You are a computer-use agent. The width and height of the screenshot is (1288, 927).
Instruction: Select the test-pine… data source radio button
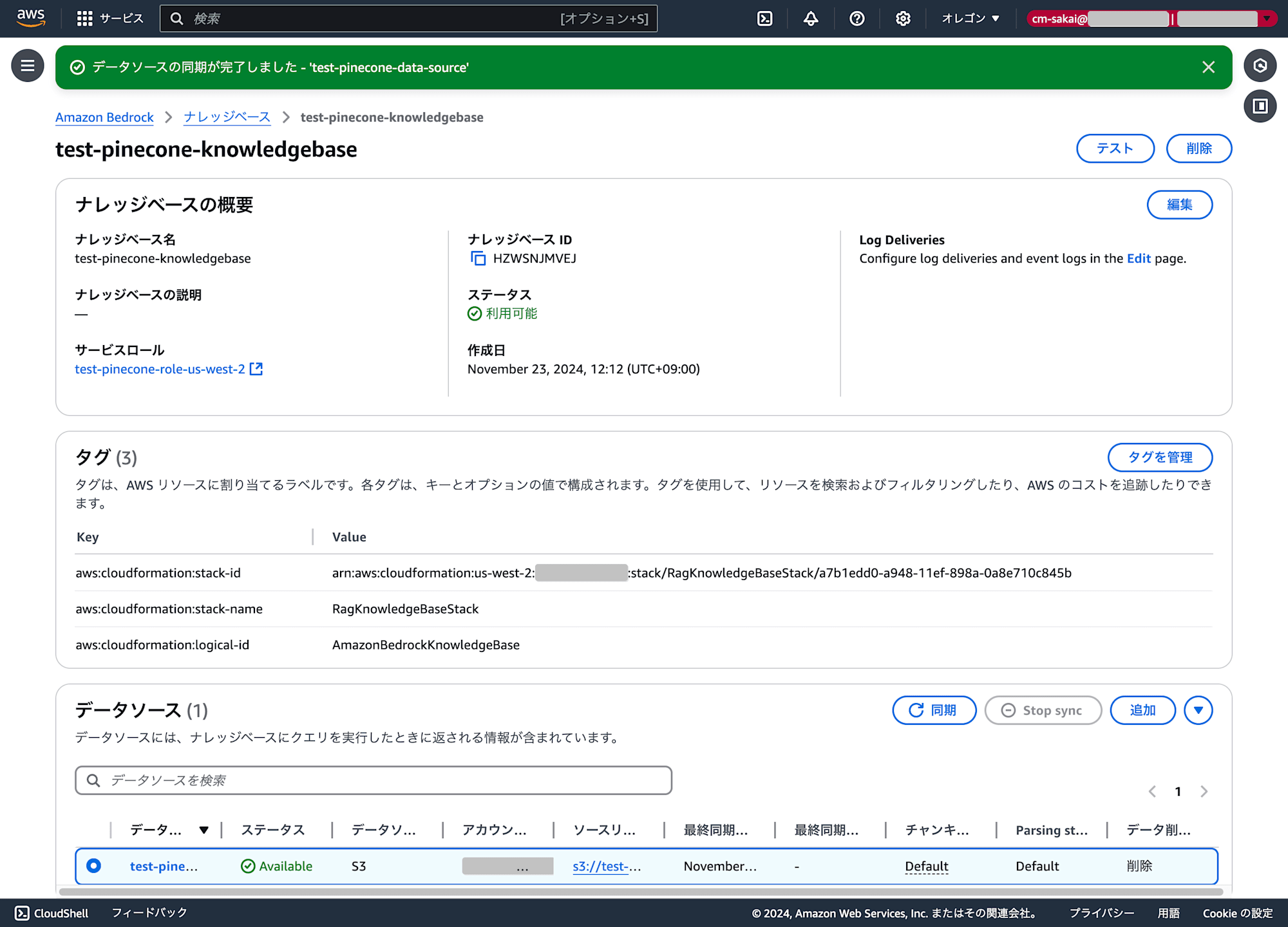coord(94,866)
